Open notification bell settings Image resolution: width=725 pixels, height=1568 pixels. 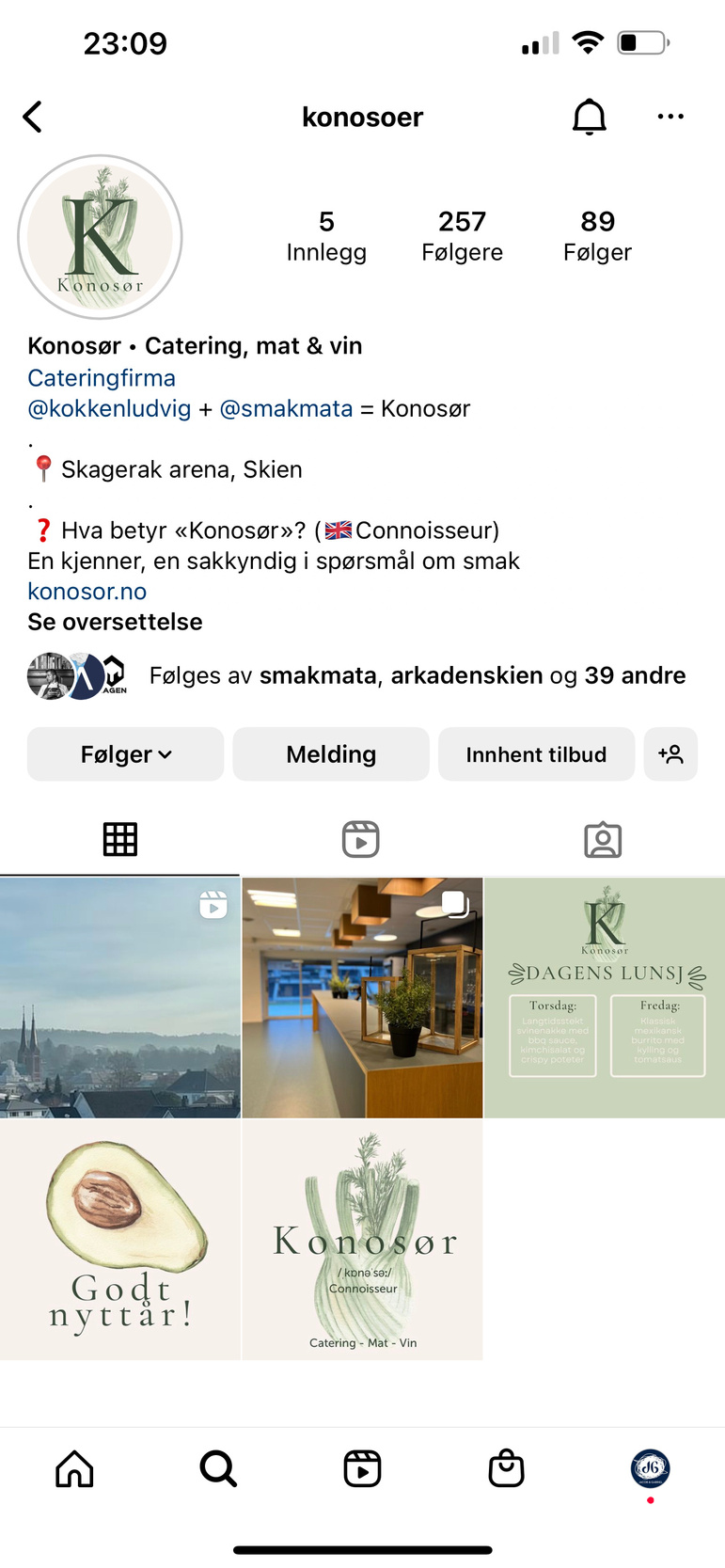coord(590,117)
